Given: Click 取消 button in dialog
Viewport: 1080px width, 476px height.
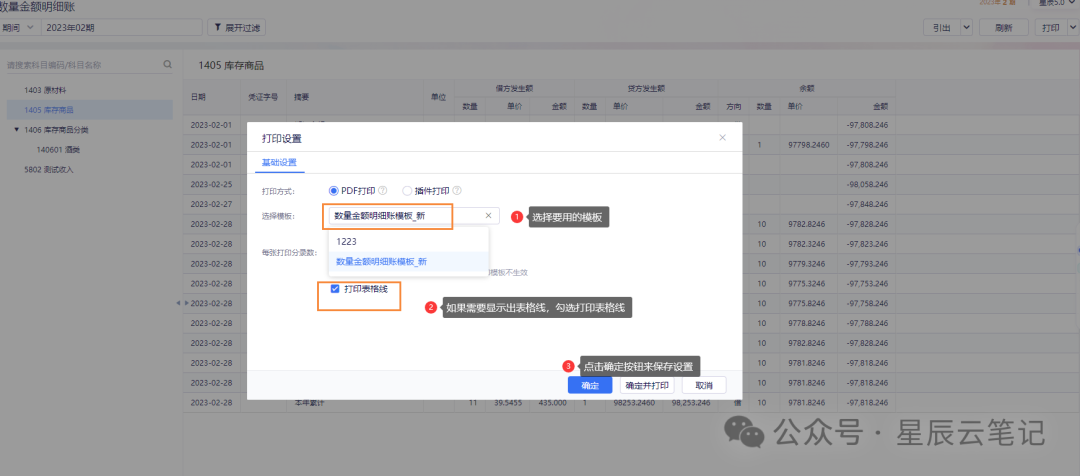Looking at the screenshot, I should coord(704,385).
